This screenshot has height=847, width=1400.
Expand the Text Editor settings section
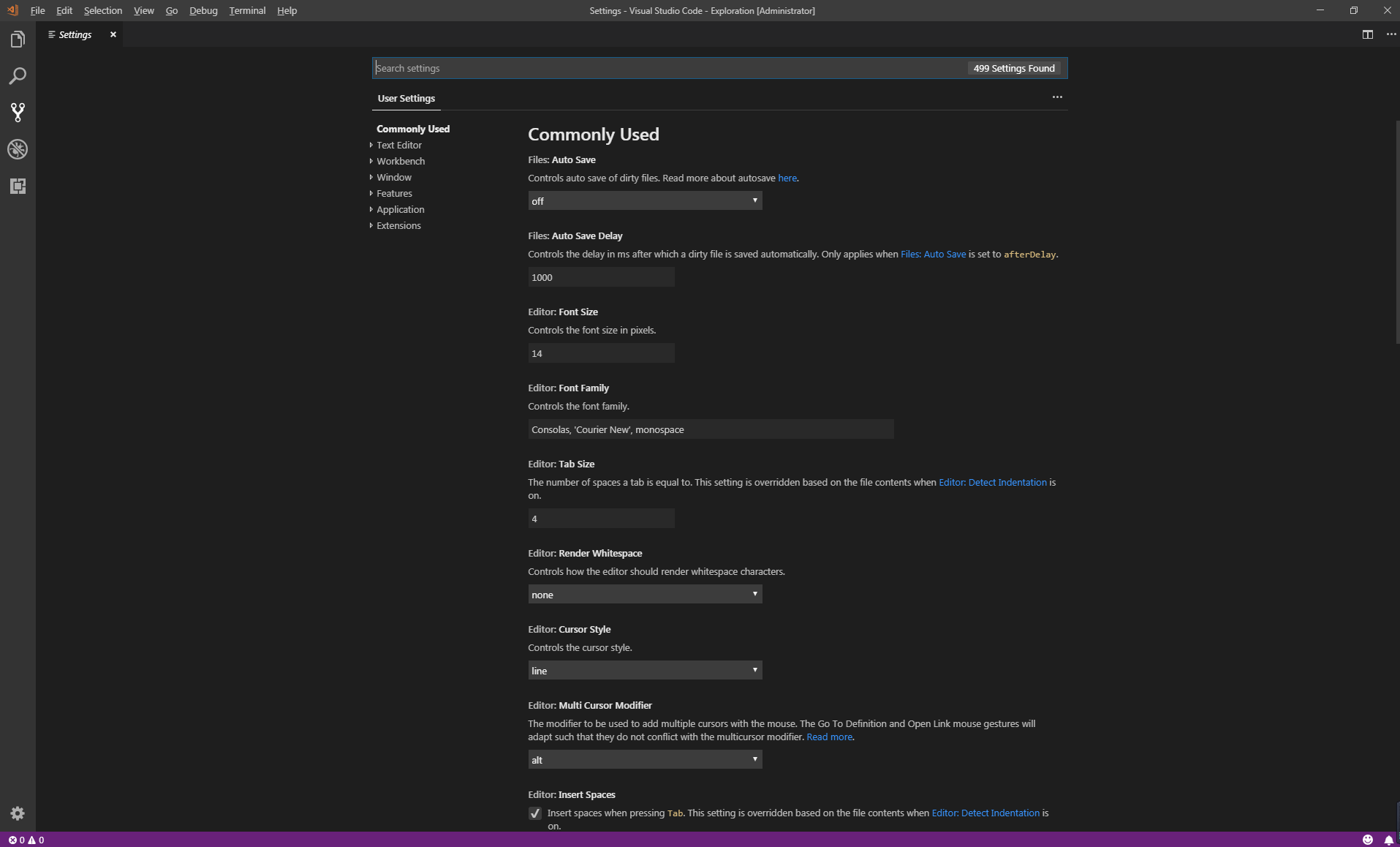[398, 145]
